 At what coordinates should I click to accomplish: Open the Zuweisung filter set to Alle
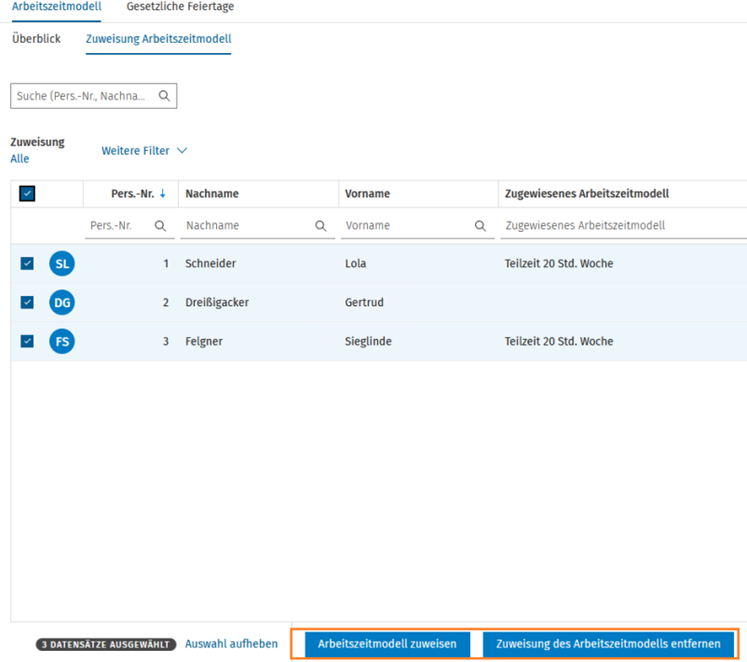pos(20,159)
